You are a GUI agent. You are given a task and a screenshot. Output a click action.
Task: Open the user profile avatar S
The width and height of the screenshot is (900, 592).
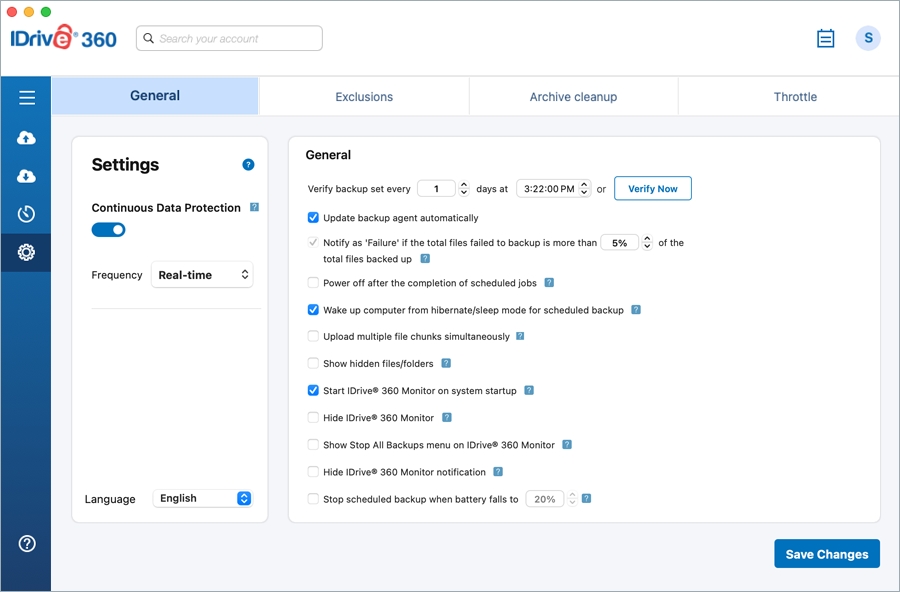coord(868,39)
